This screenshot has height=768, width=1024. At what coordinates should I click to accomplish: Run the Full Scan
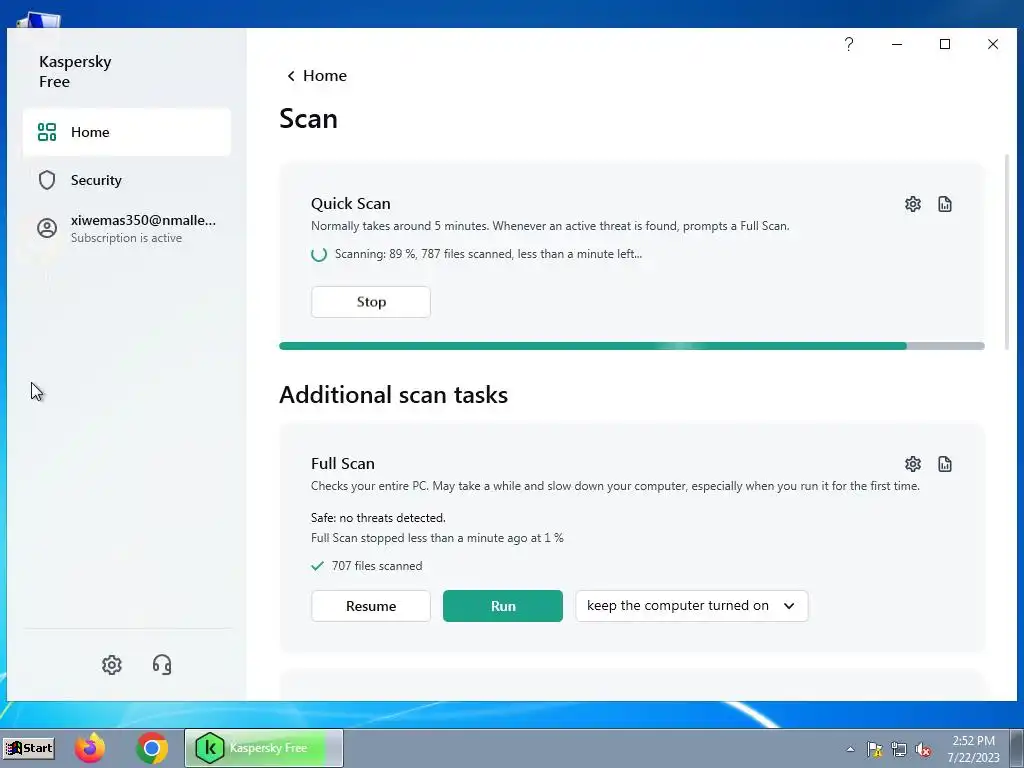point(503,606)
